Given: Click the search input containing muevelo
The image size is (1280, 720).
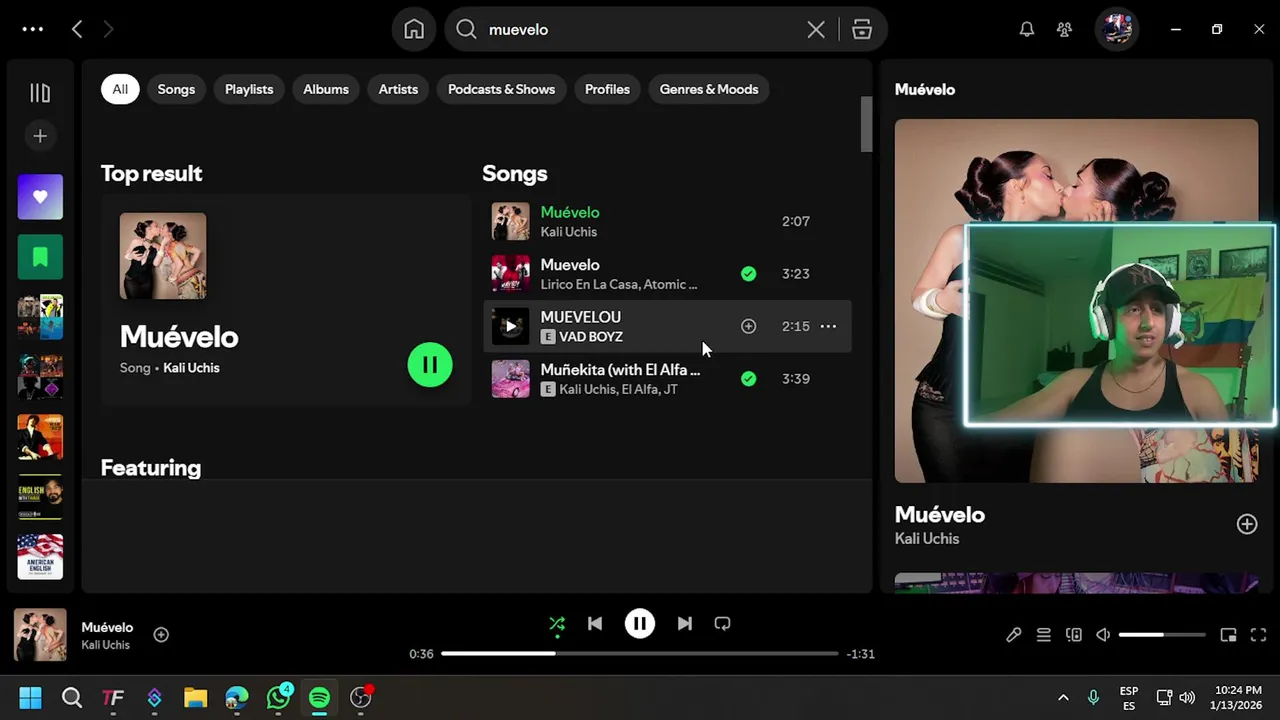Looking at the screenshot, I should (640, 29).
